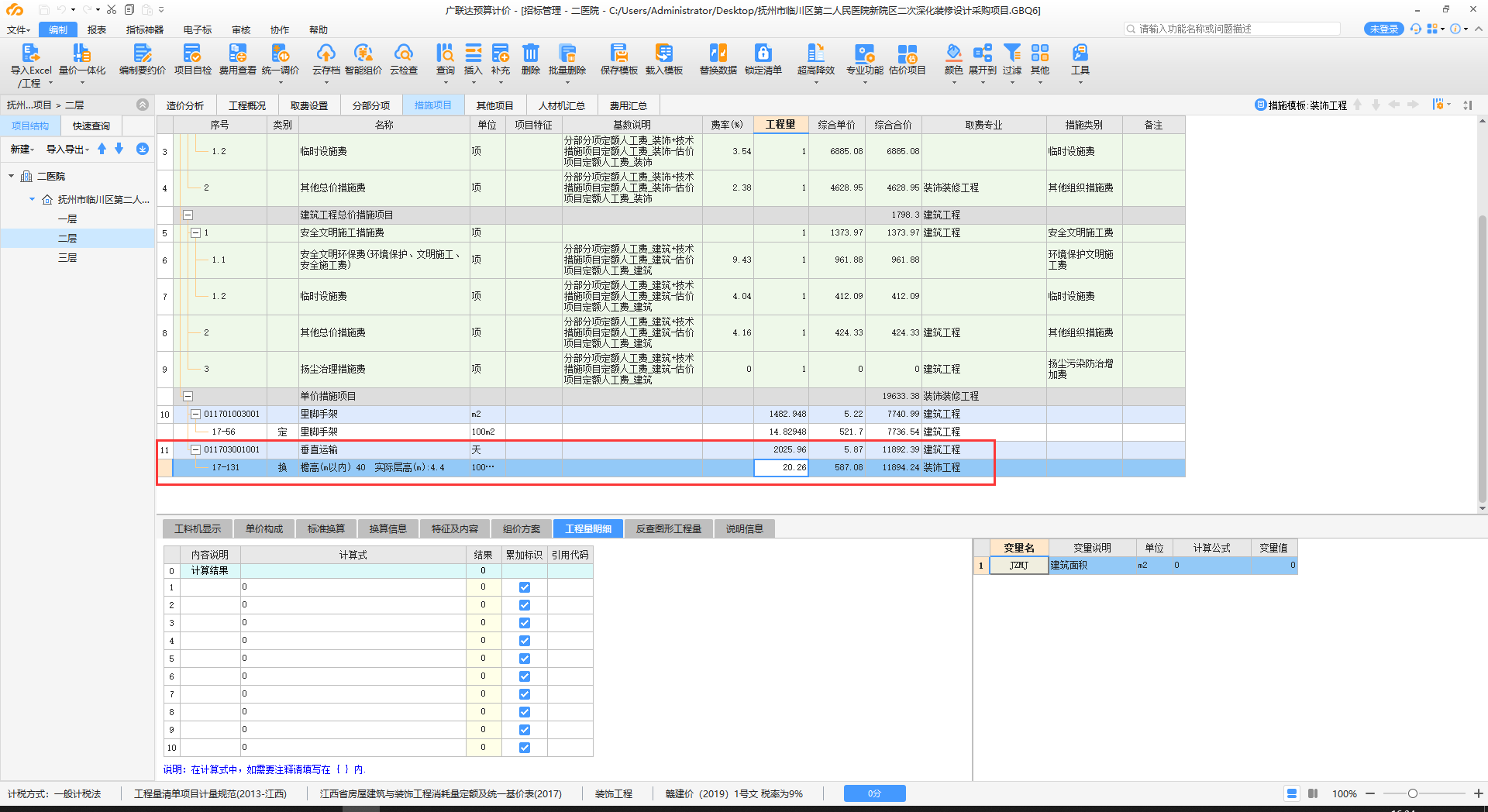
Task: Open the 新建 dropdown
Action: click(21, 150)
